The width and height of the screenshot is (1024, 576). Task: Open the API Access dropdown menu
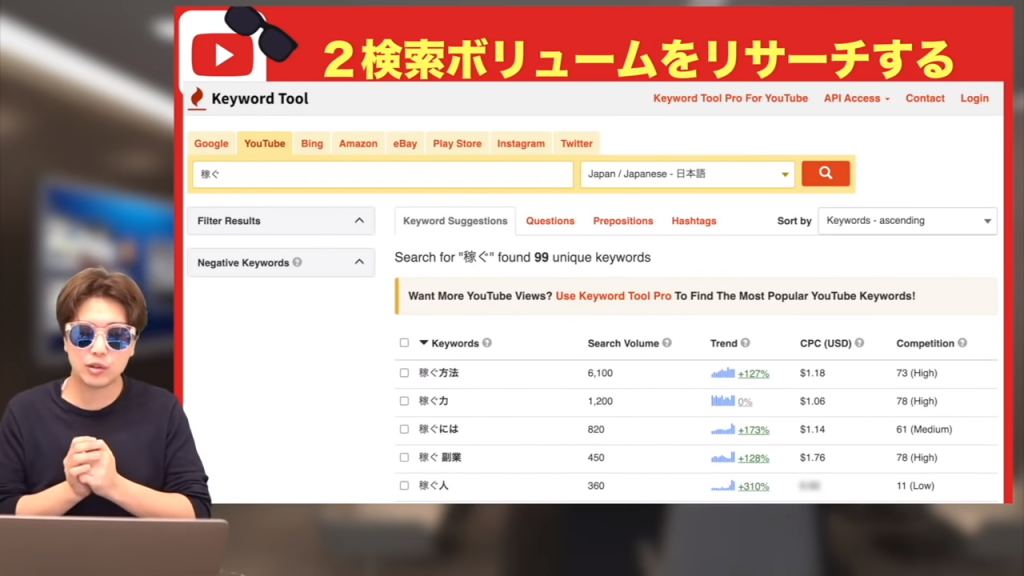tap(856, 98)
